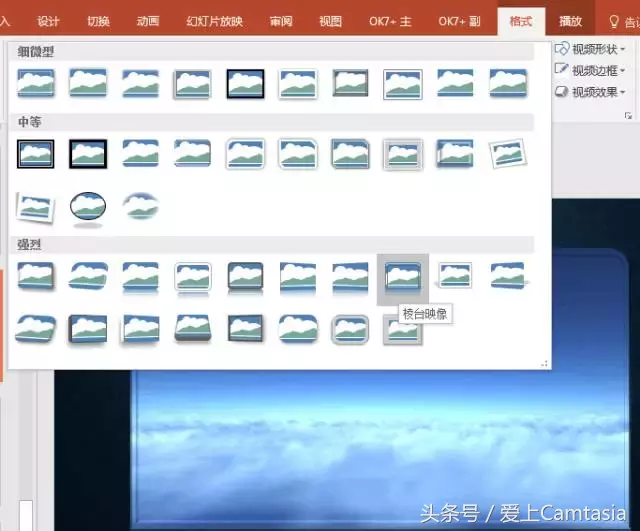The width and height of the screenshot is (640, 531).
Task: Apply the black-outlined oval video style
Action: pyautogui.click(x=88, y=207)
